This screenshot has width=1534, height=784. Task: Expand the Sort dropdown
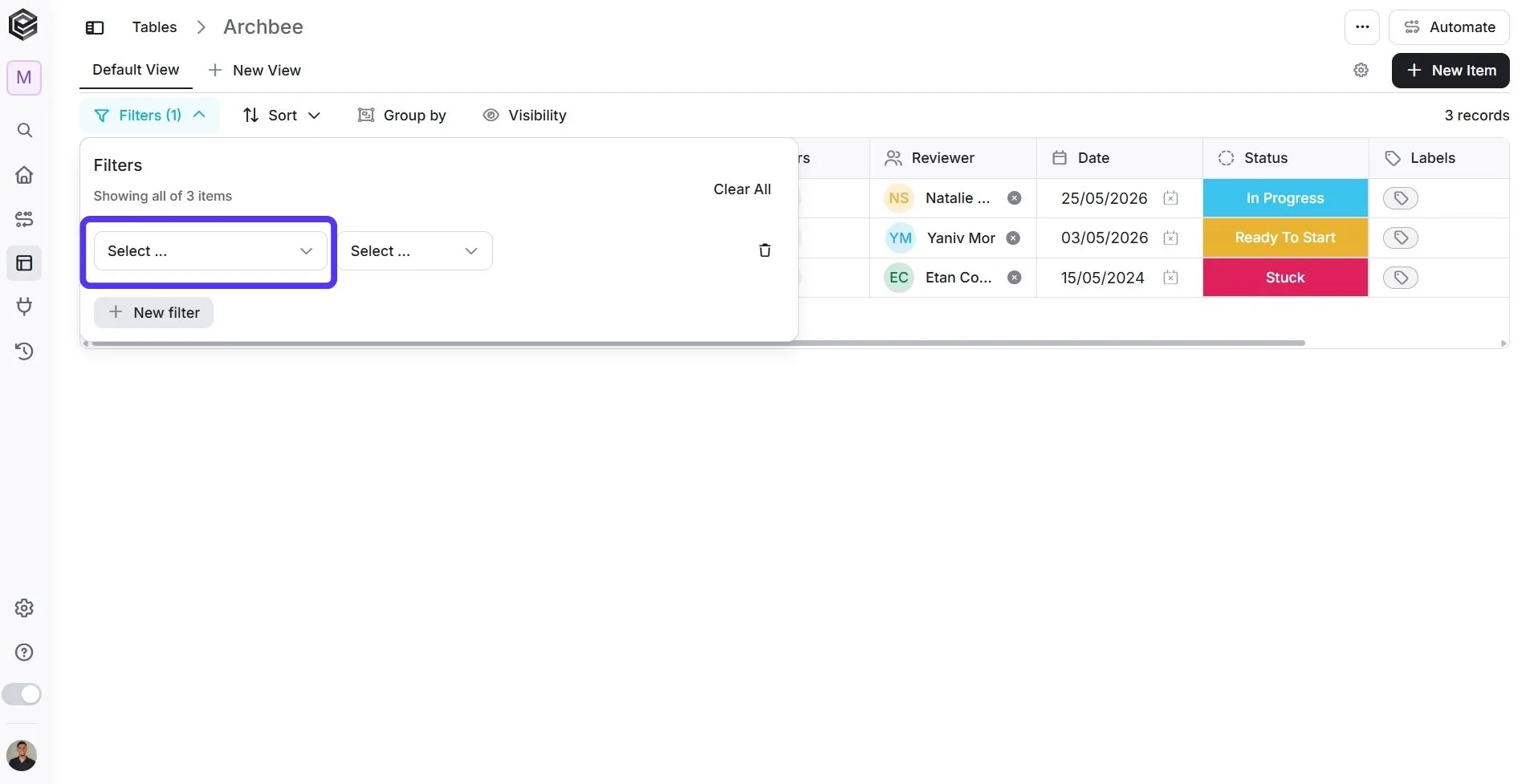click(282, 116)
